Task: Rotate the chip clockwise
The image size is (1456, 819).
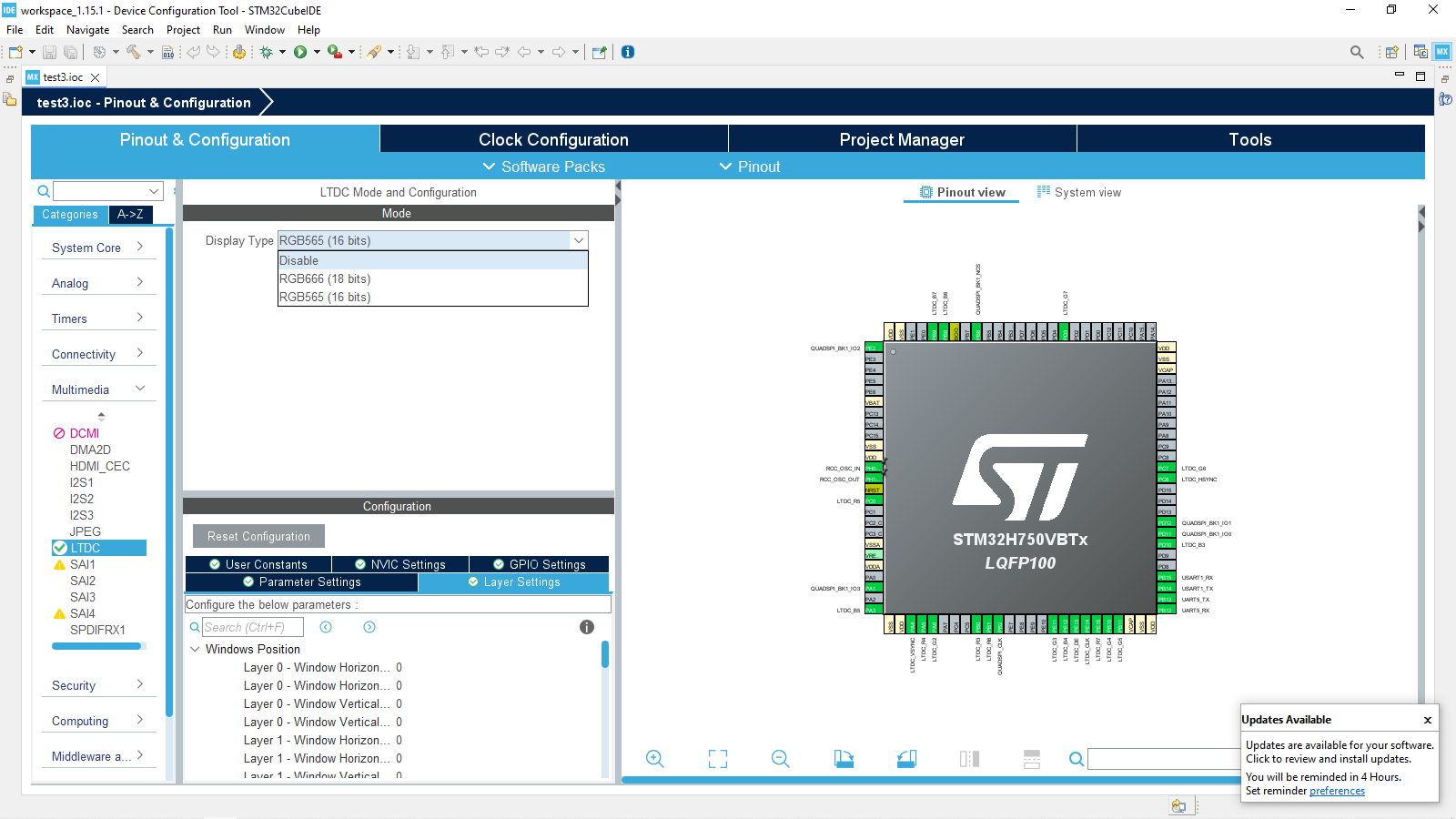Action: click(844, 759)
